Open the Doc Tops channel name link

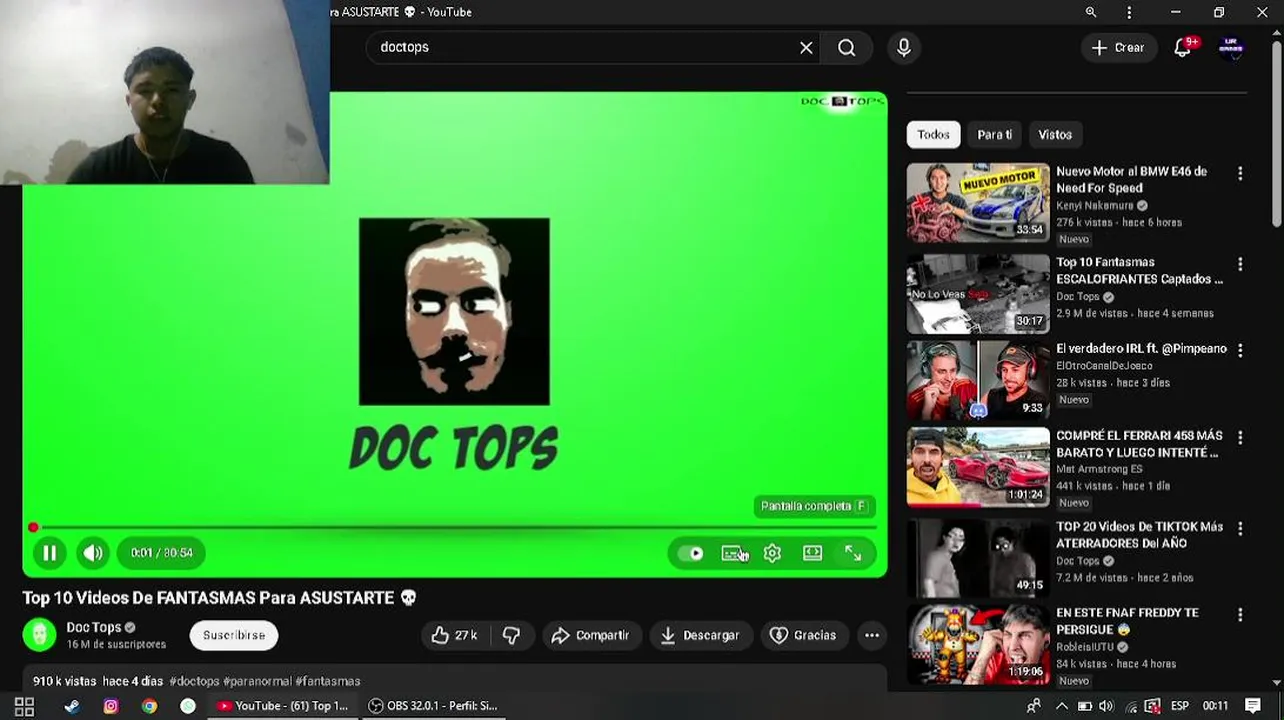[x=94, y=628]
